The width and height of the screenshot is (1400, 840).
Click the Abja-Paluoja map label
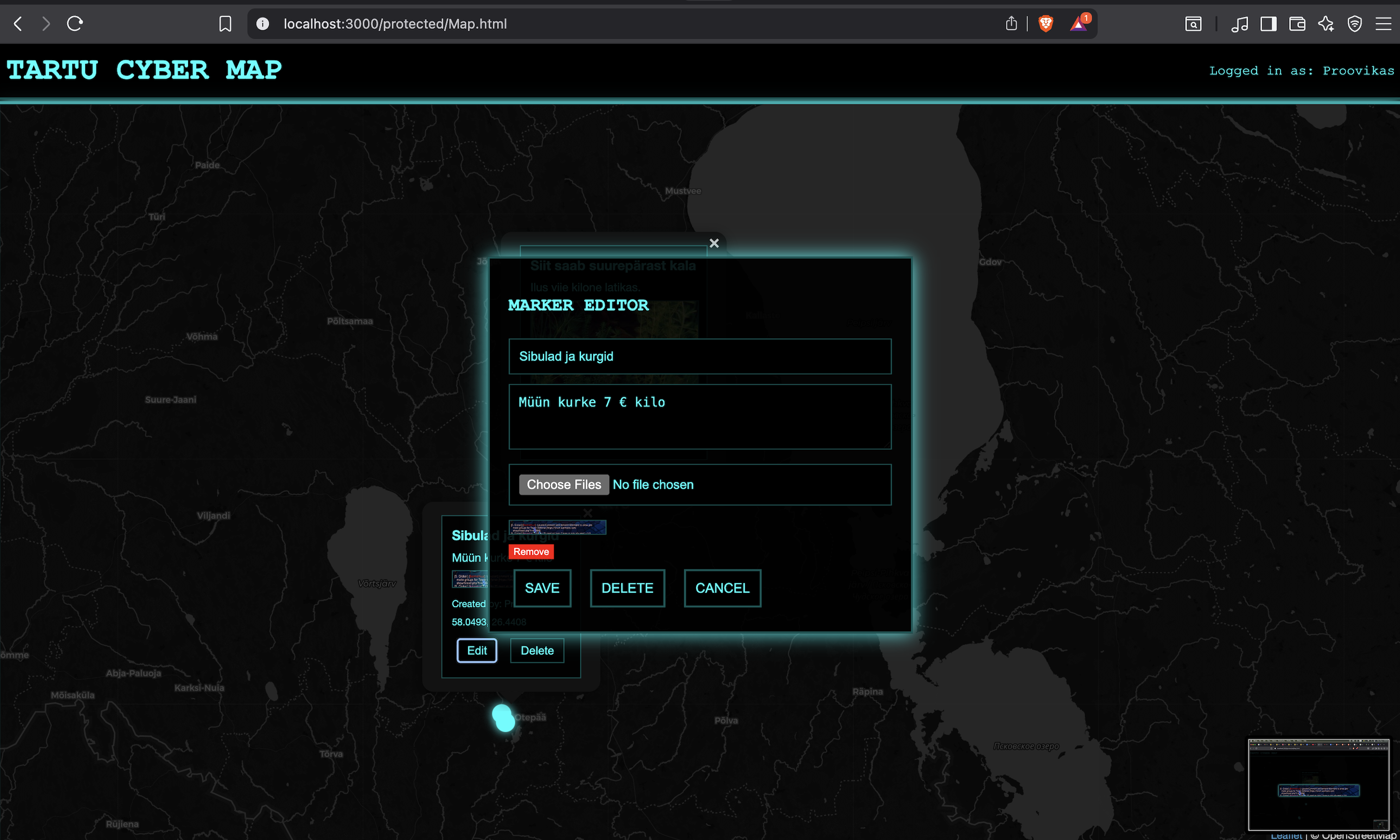[x=134, y=673]
